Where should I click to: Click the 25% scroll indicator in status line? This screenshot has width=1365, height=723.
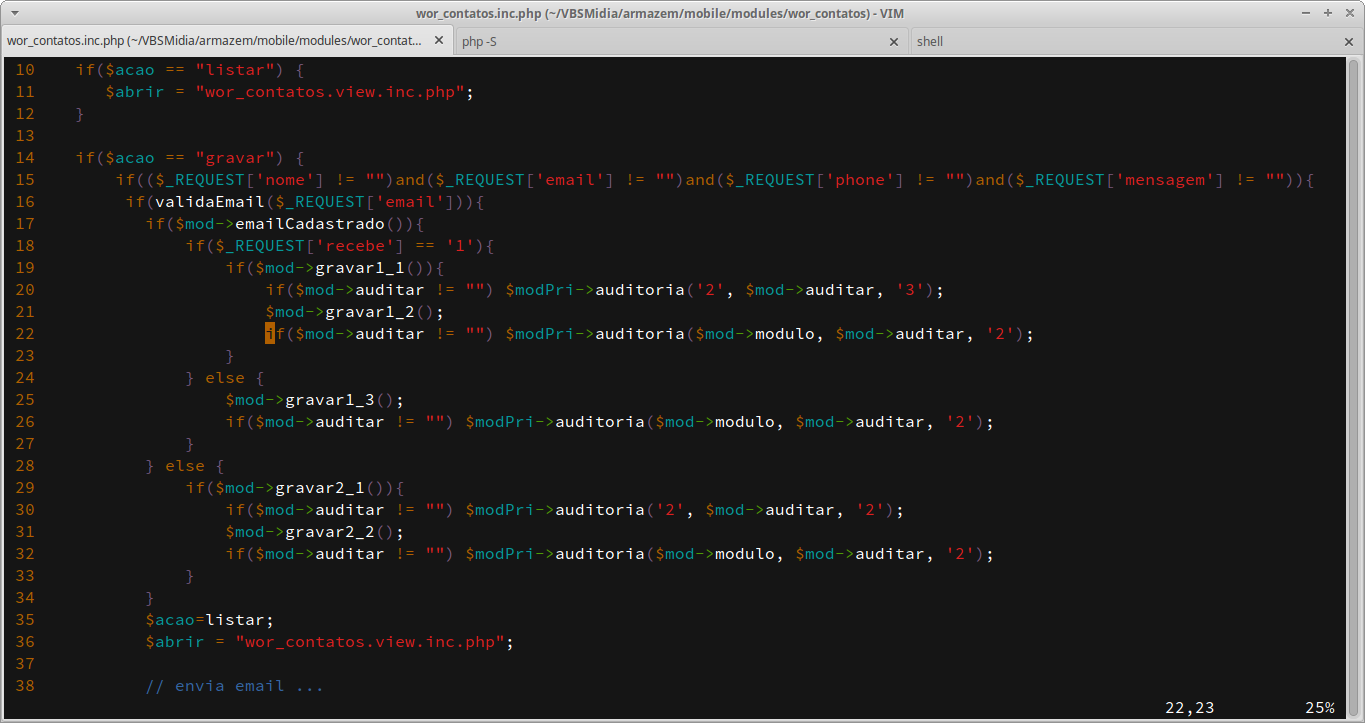pyautogui.click(x=1320, y=708)
